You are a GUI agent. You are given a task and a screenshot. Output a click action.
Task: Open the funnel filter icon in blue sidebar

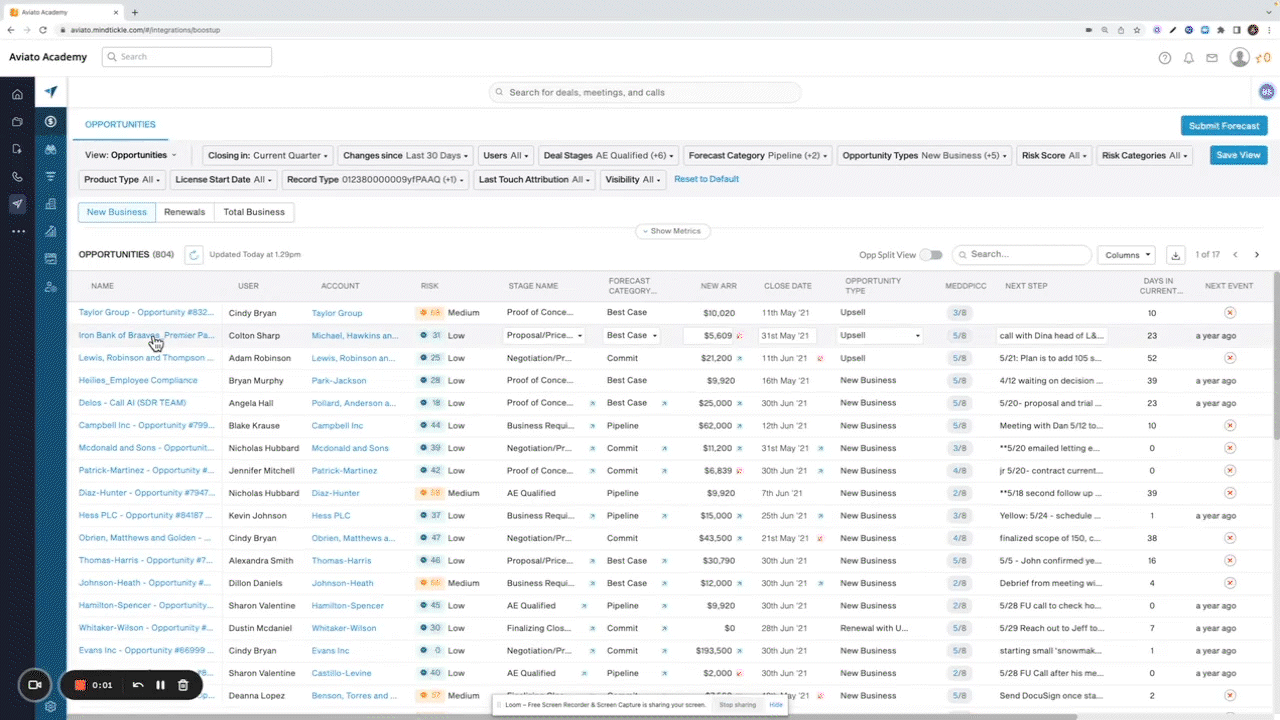pos(50,176)
